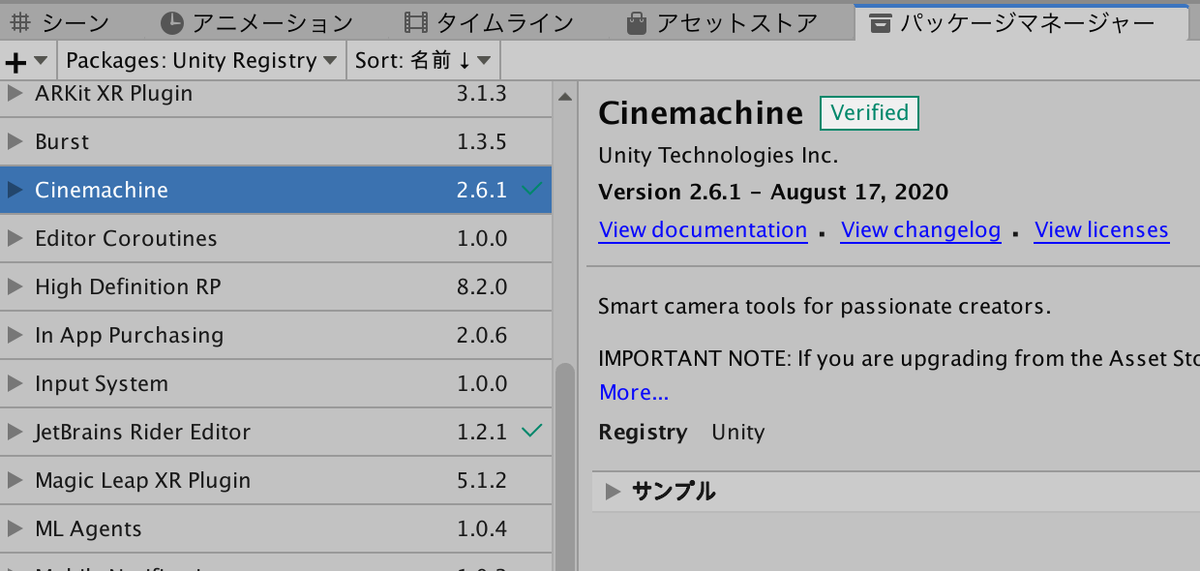This screenshot has height=571, width=1200.
Task: Open the Packages: Unity Registry dropdown
Action: tap(202, 61)
